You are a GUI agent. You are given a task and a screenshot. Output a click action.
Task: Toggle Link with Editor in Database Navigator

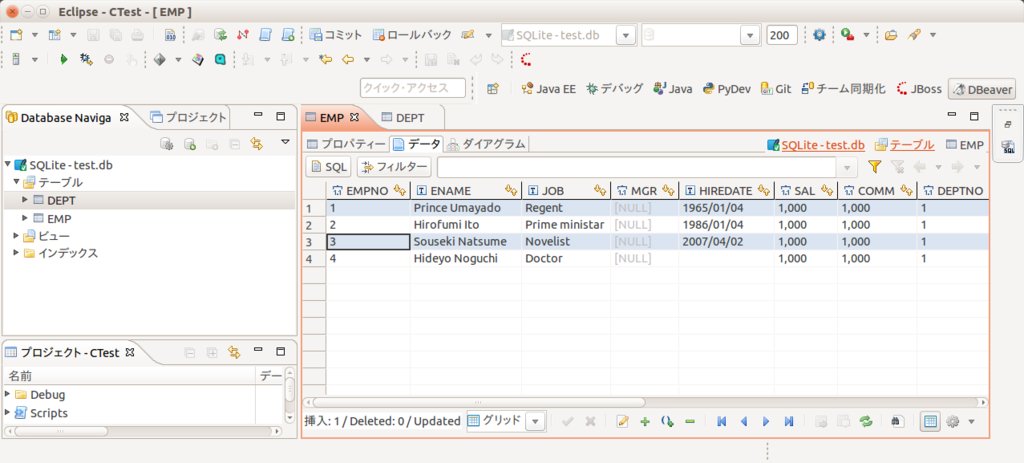[x=257, y=143]
